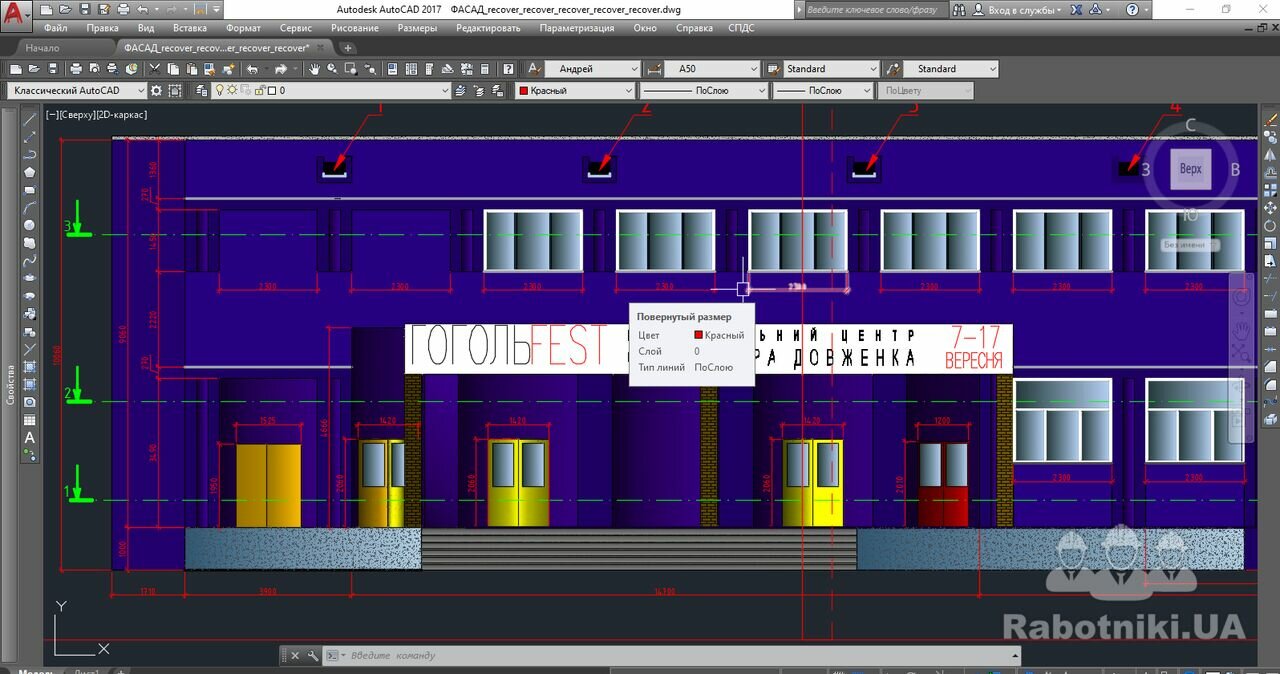Click the red 'Цвет' swatch in the dimension tooltip
Viewport: 1280px width, 674px height.
click(x=699, y=335)
